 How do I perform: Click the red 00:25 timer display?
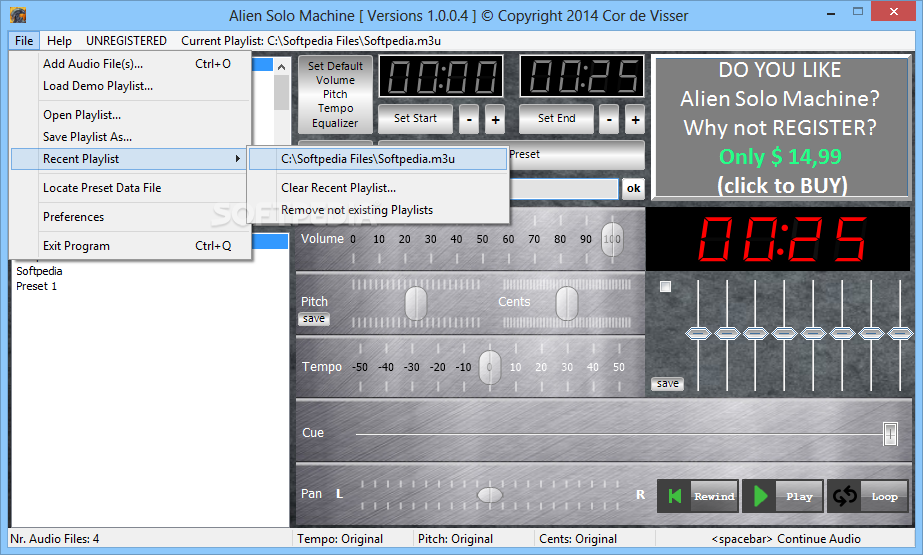[778, 239]
